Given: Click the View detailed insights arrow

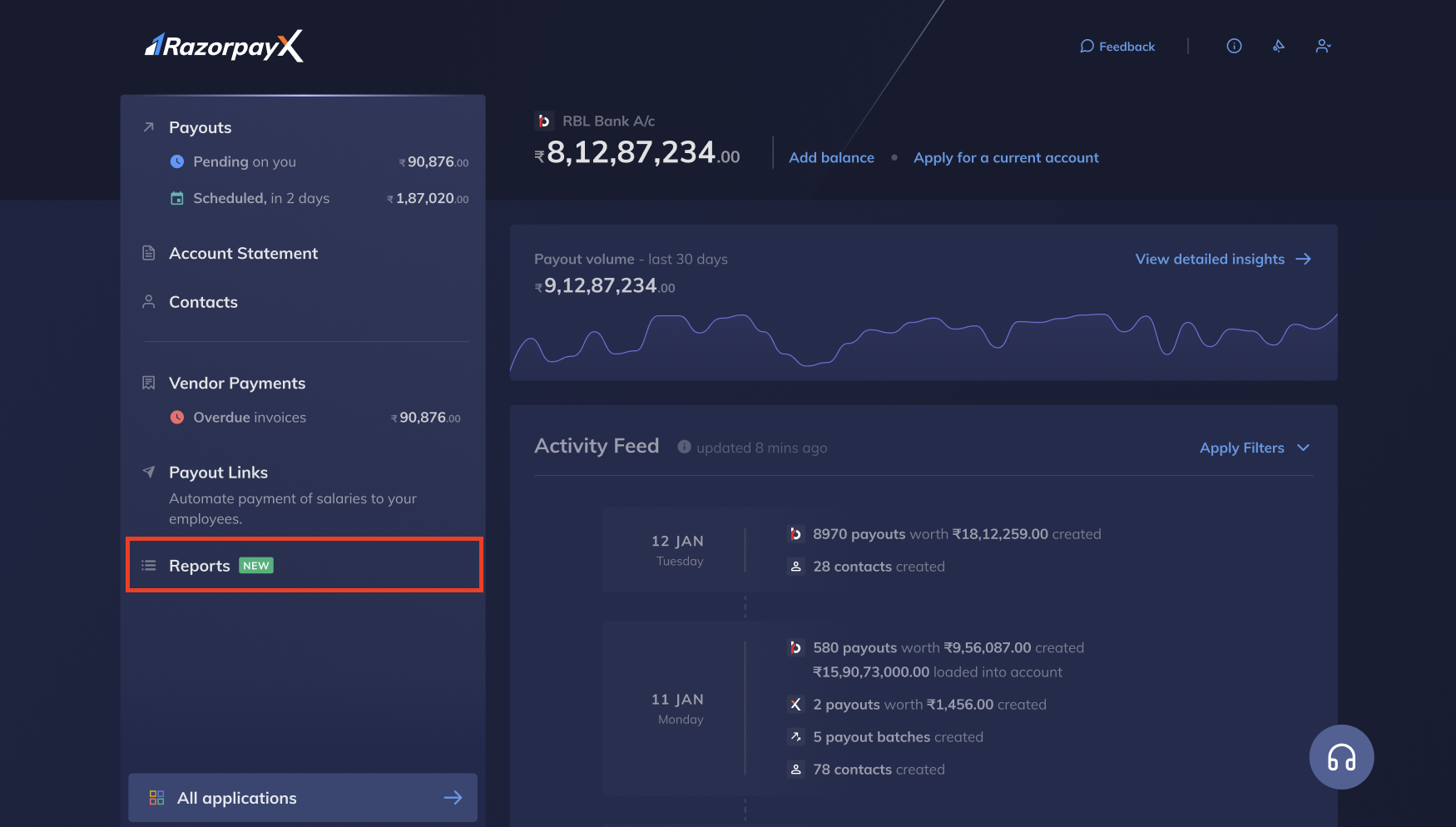Looking at the screenshot, I should coord(1304,259).
